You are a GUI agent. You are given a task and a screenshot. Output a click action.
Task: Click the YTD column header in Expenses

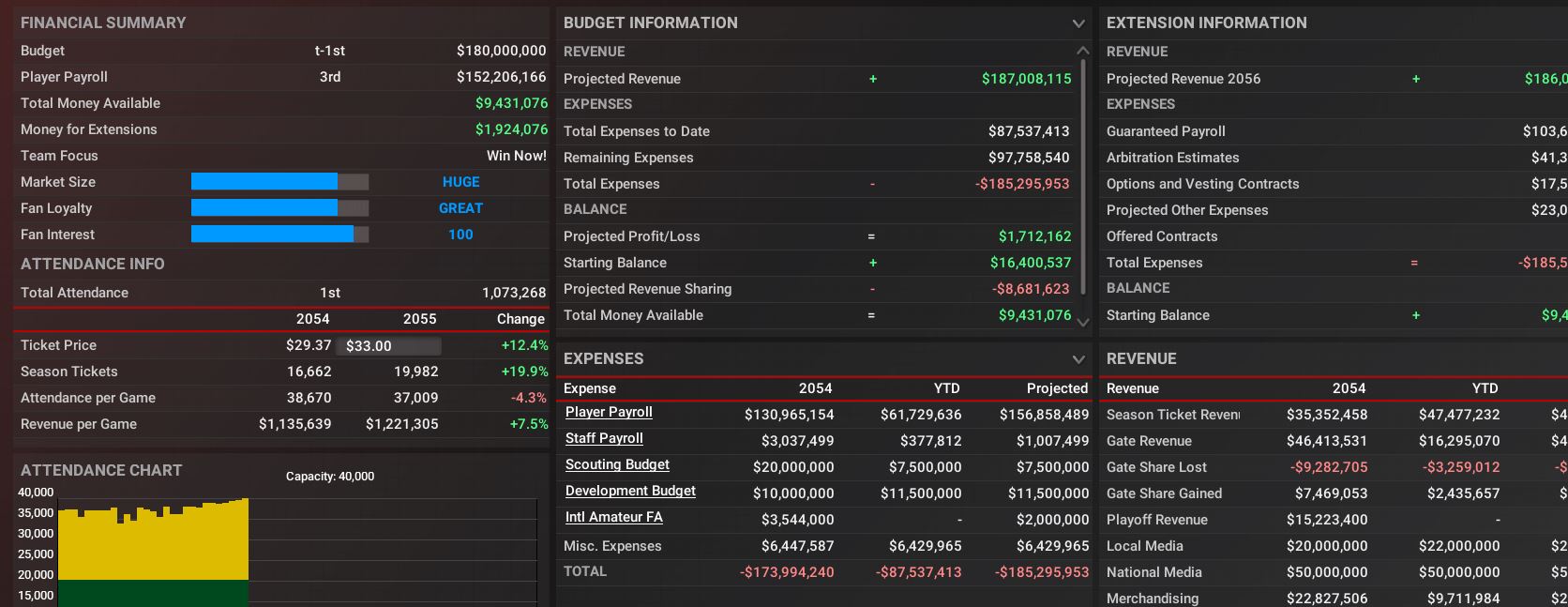pyautogui.click(x=946, y=388)
